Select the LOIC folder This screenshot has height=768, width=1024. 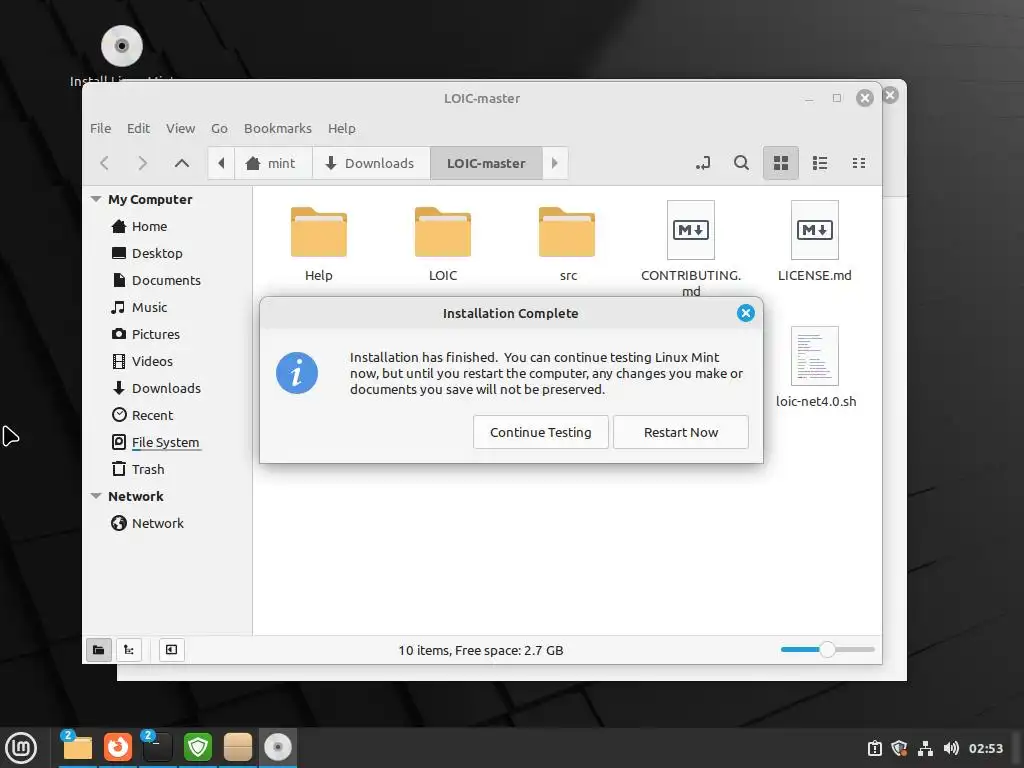443,243
